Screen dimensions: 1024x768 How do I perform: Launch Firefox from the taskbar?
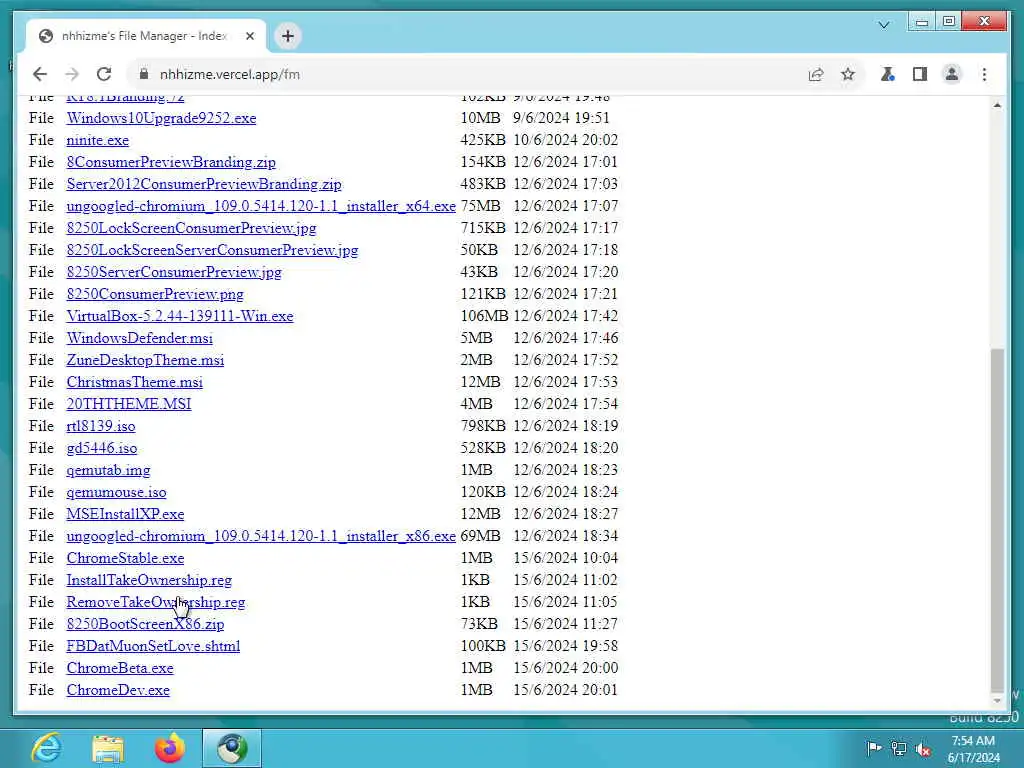pyautogui.click(x=169, y=748)
